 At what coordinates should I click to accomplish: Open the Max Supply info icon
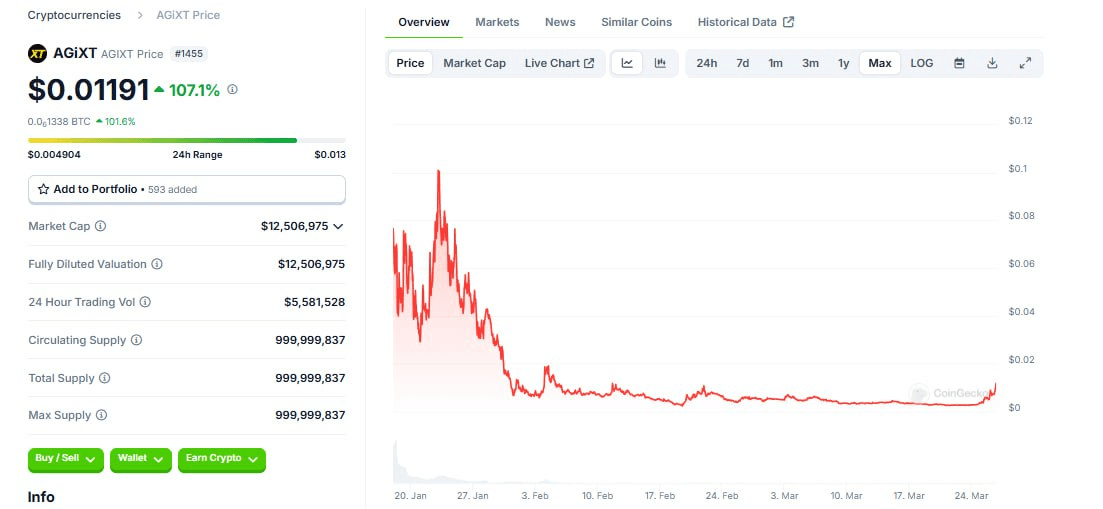(101, 415)
